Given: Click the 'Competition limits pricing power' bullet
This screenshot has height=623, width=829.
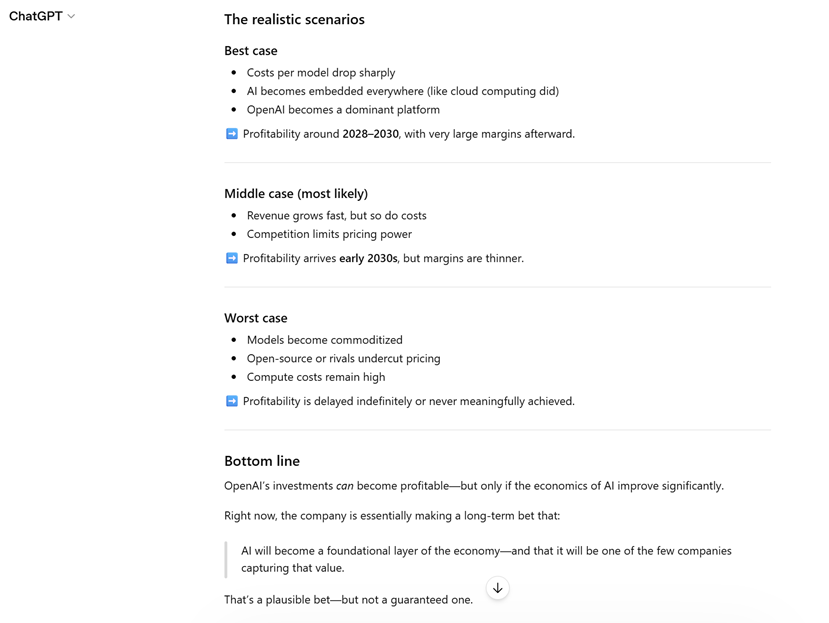Looking at the screenshot, I should coord(329,234).
